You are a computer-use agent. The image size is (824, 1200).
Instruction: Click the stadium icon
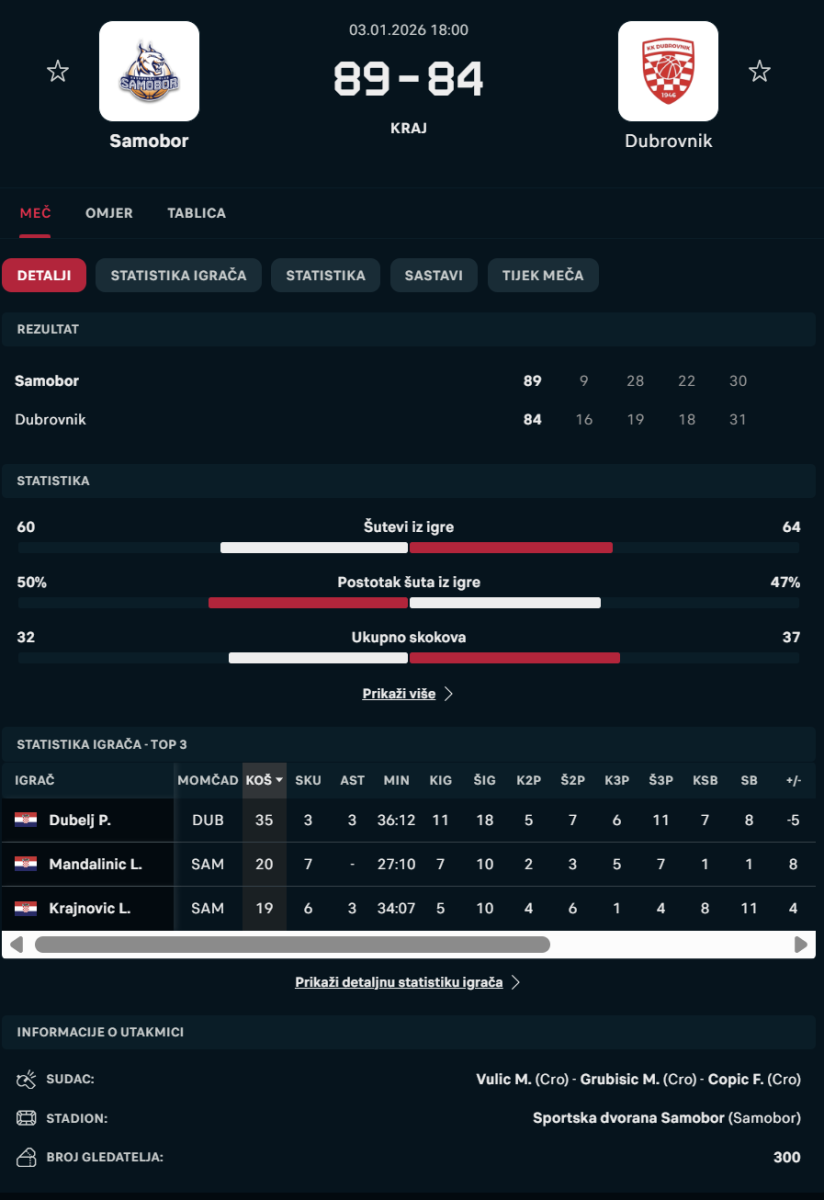click(27, 1118)
